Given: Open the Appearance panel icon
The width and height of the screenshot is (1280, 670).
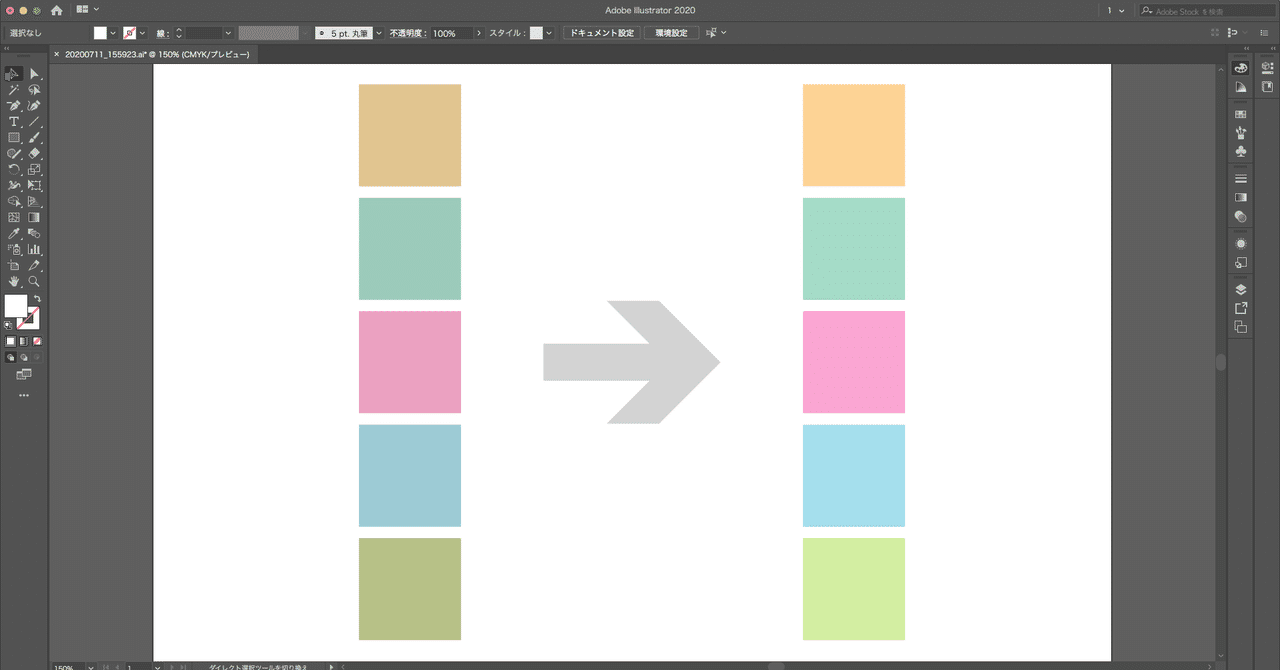Looking at the screenshot, I should [x=1241, y=243].
